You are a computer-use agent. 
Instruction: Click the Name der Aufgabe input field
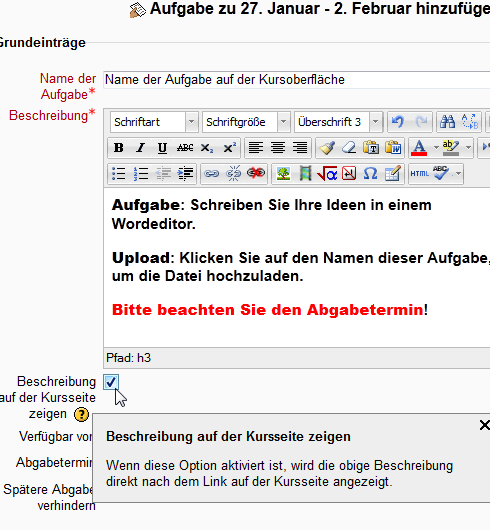[297, 80]
